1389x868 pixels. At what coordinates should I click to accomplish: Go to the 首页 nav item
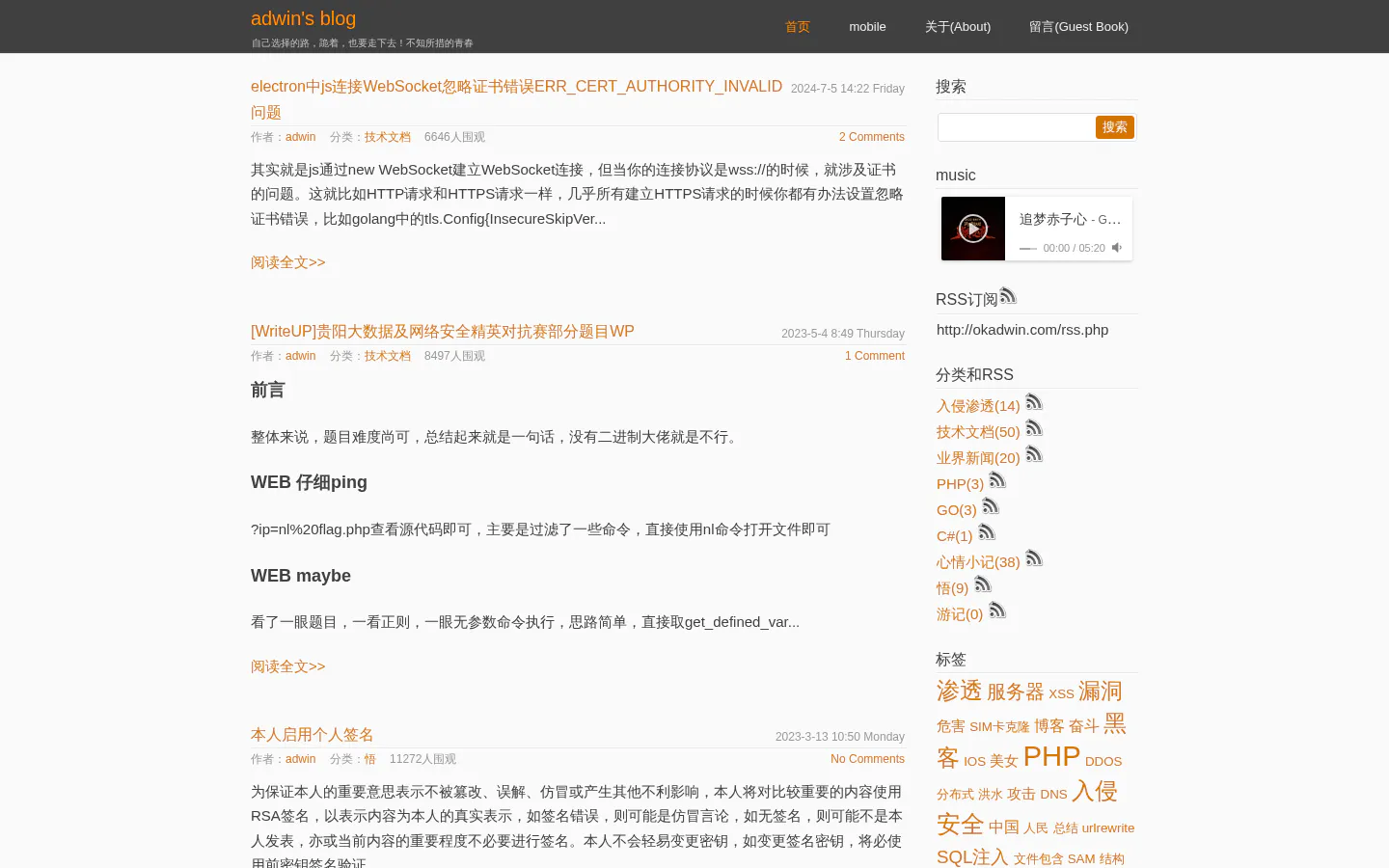point(798,27)
